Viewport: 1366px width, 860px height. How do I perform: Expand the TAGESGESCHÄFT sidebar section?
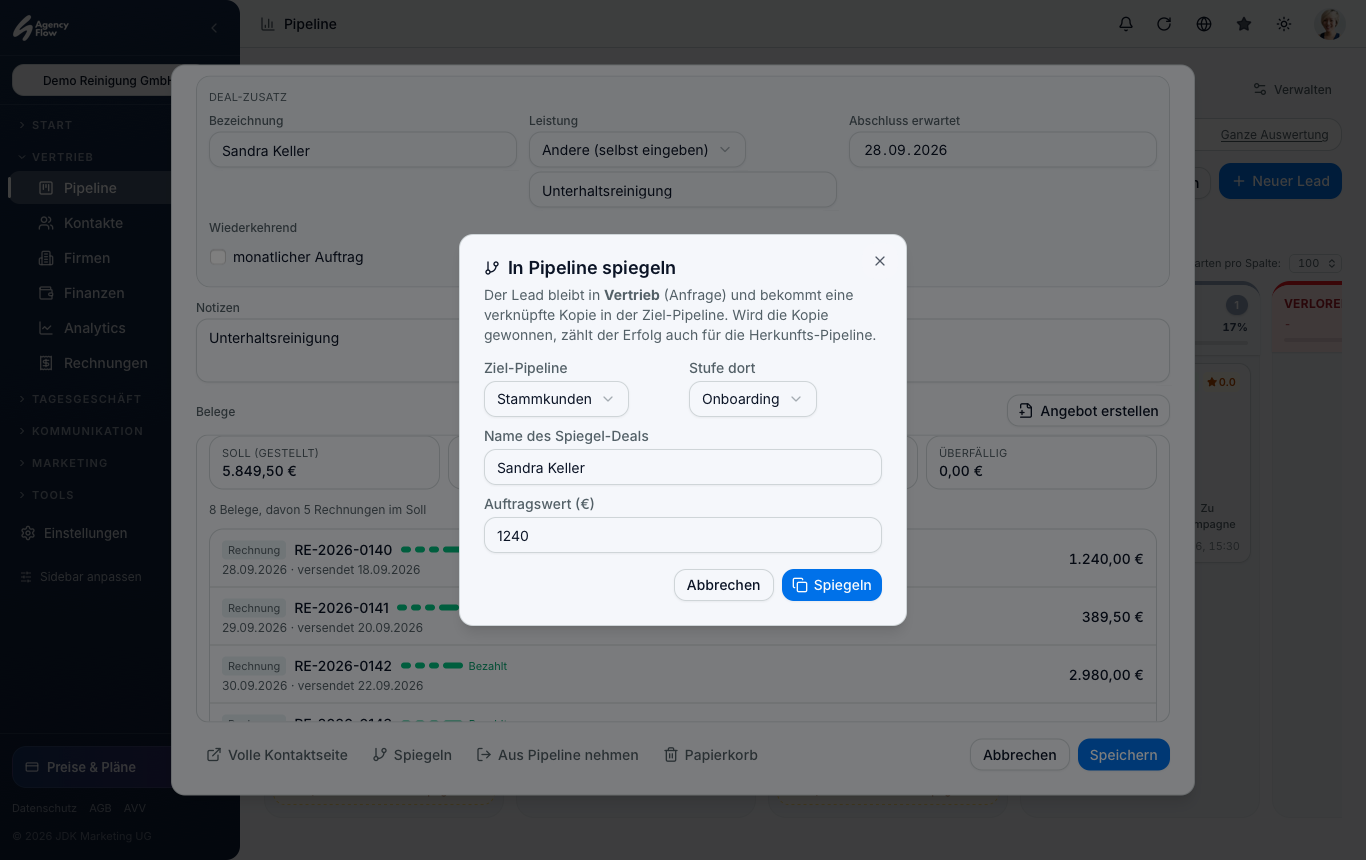(80, 399)
